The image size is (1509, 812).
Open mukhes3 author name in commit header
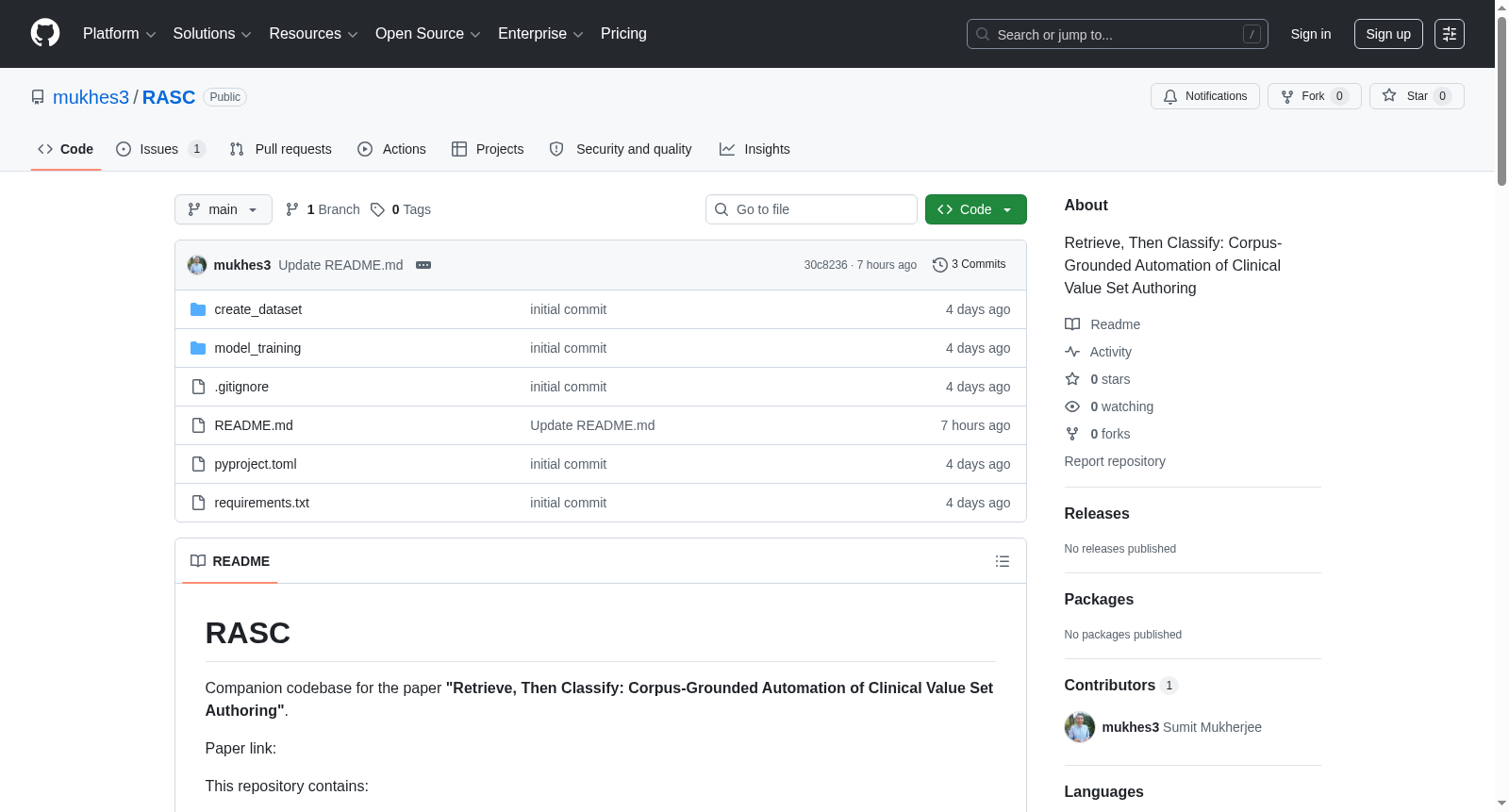[242, 265]
